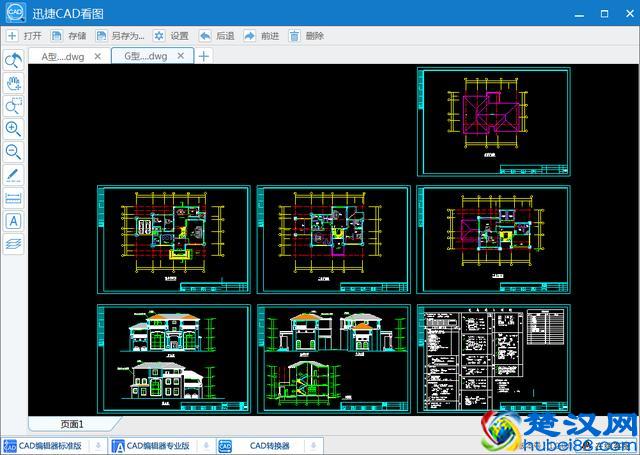Open 设置 settings
640x455 pixels.
click(x=171, y=36)
